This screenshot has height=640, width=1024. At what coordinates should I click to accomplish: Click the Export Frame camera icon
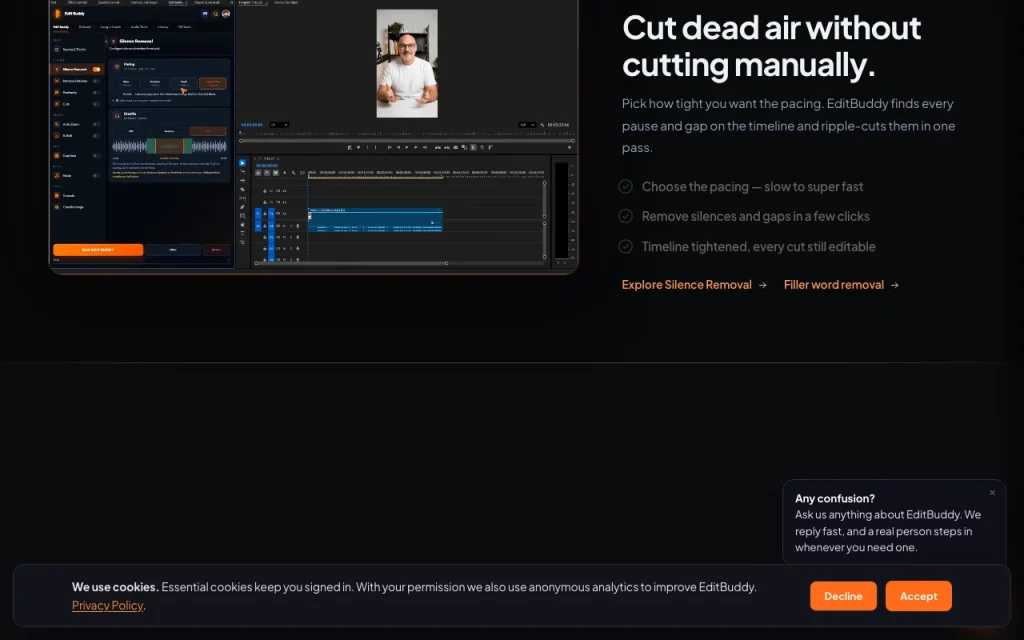coord(456,148)
